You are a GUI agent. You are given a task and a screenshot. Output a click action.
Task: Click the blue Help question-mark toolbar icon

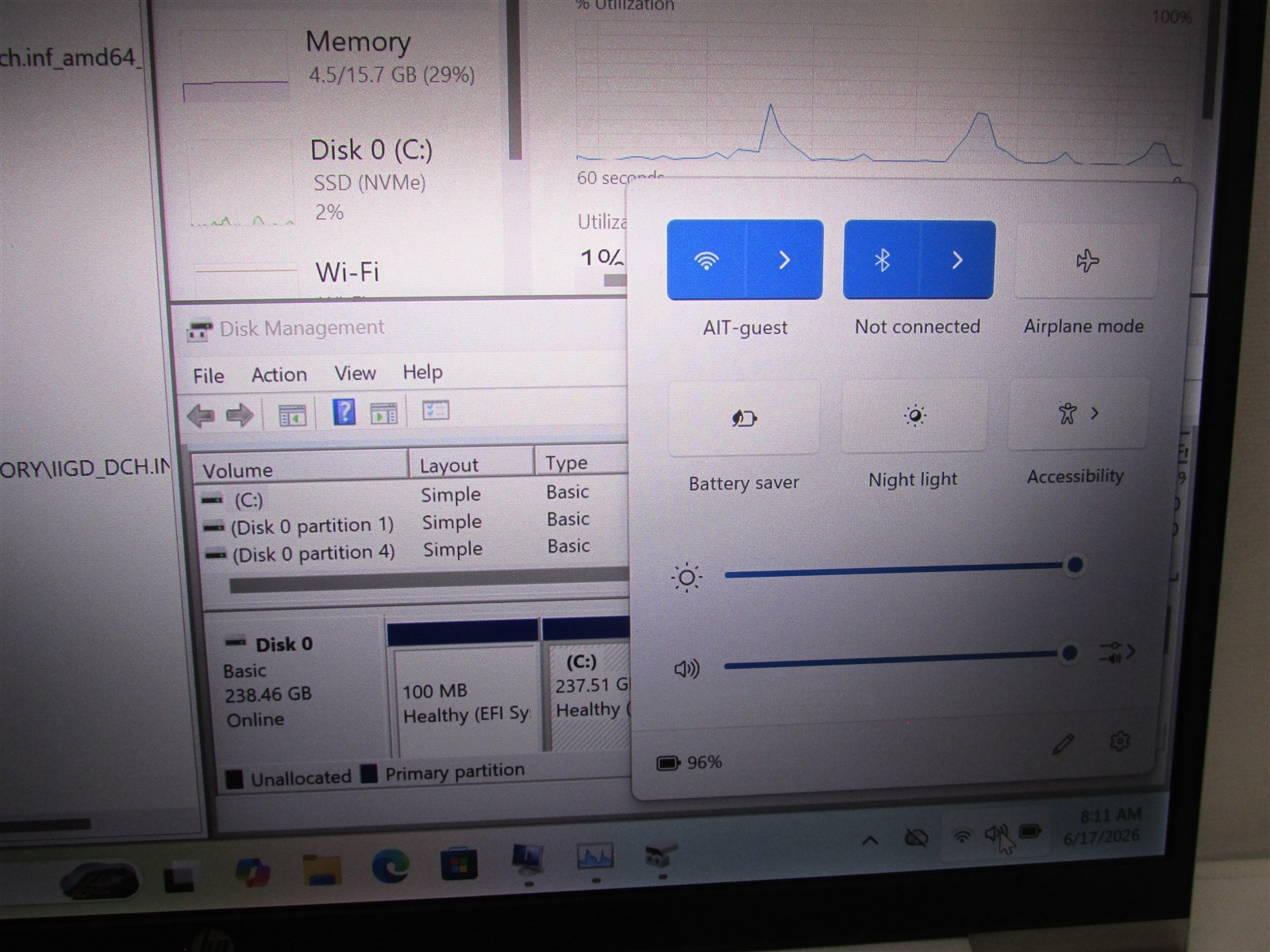pyautogui.click(x=344, y=413)
